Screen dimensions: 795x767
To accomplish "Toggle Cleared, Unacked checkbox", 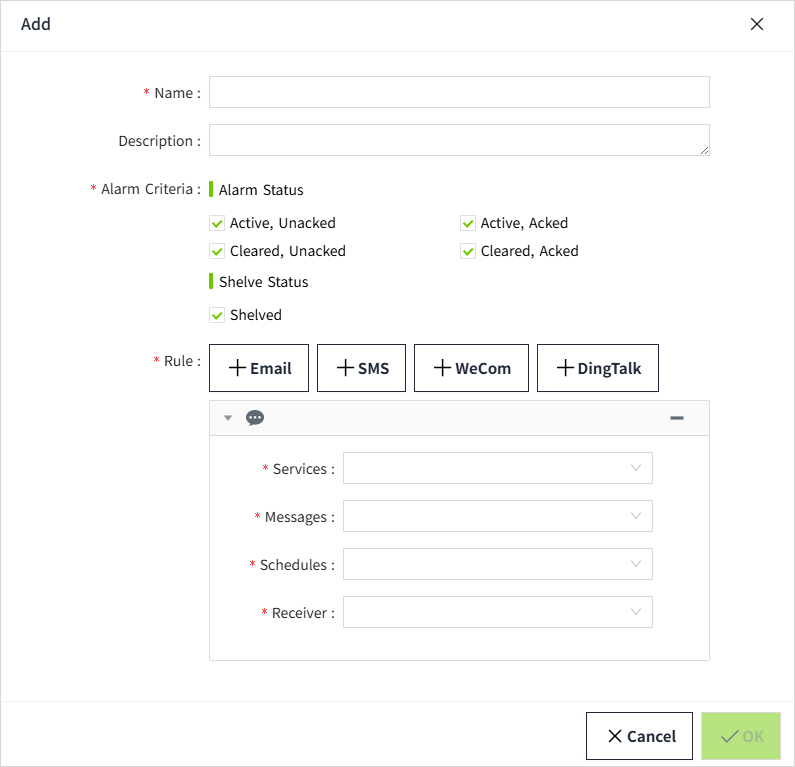I will pos(217,251).
